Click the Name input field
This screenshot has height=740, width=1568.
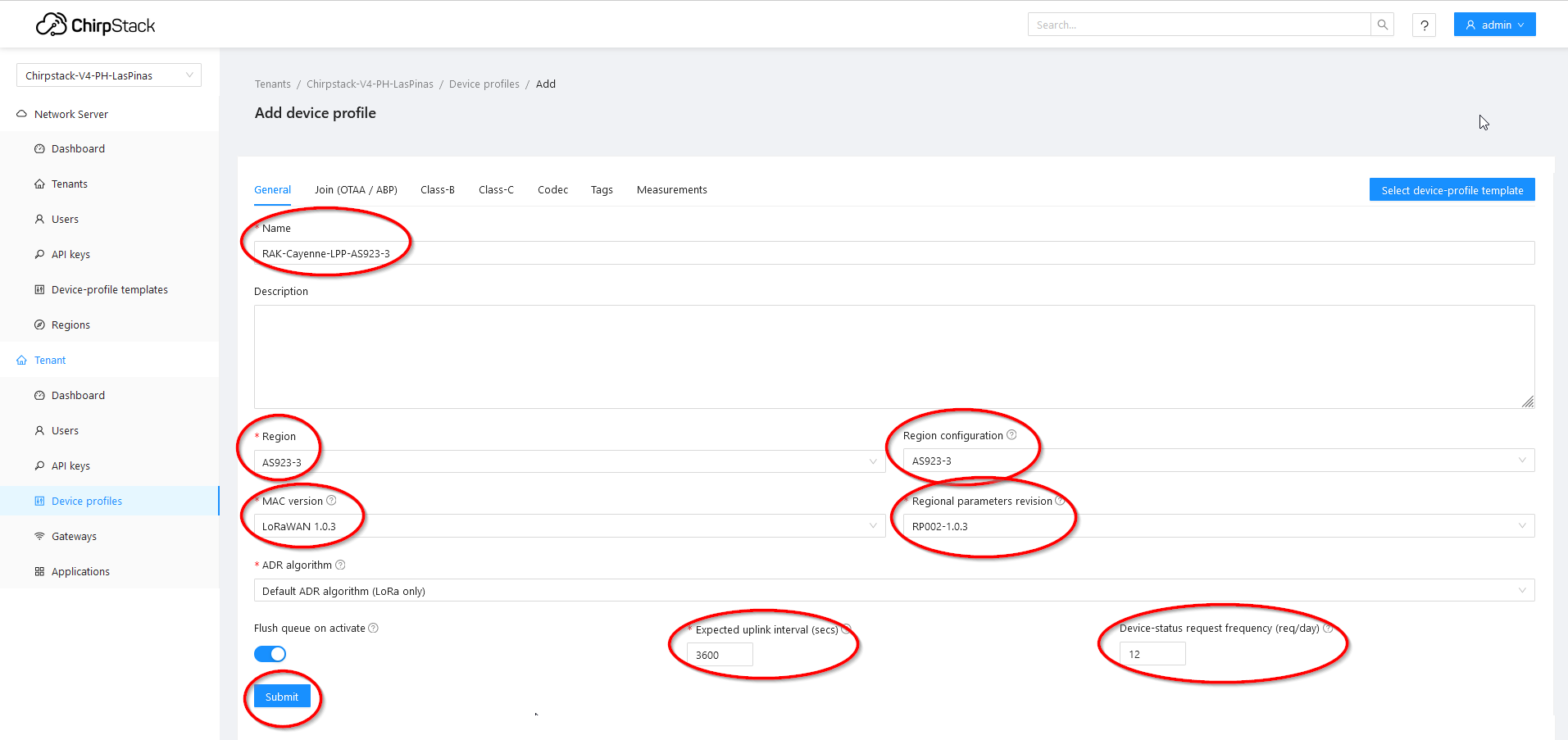click(x=894, y=252)
